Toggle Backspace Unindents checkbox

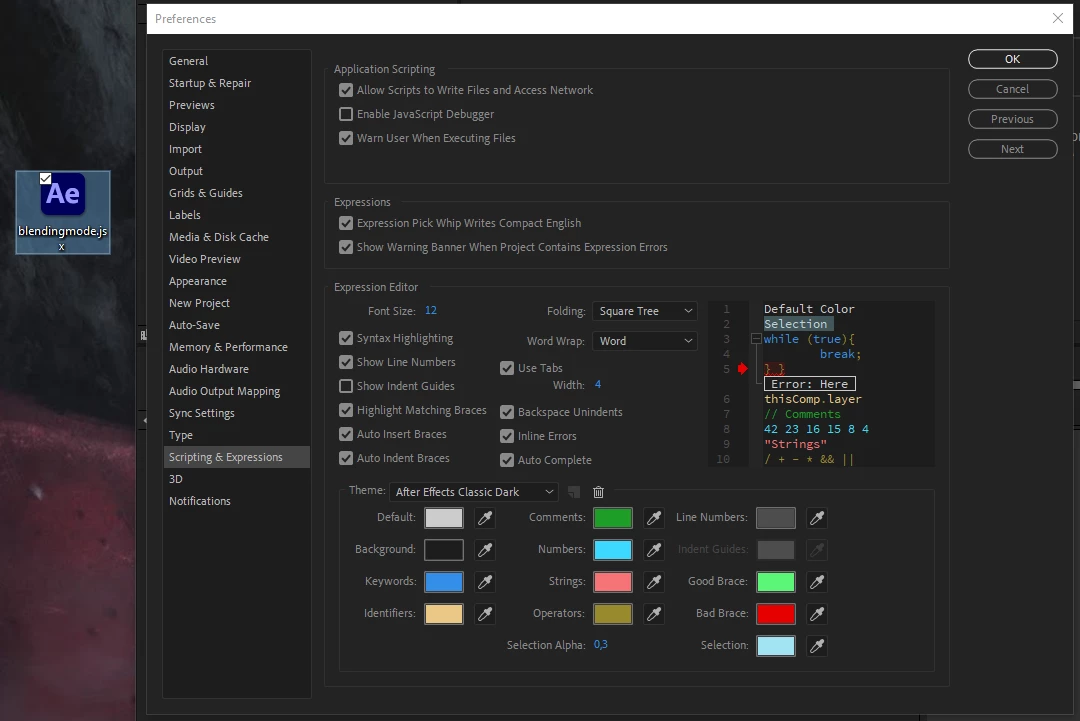507,412
